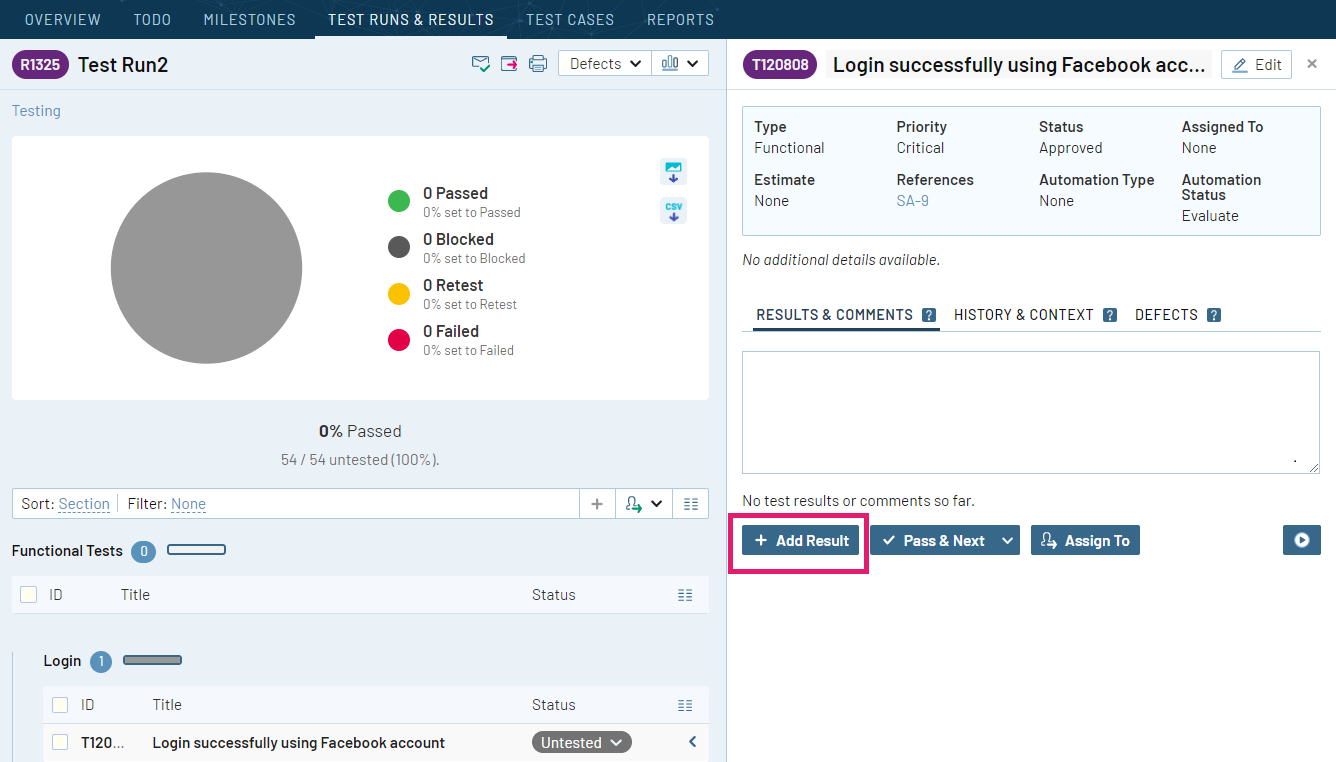
Task: Click the rerun/export test run icon
Action: (x=509, y=63)
